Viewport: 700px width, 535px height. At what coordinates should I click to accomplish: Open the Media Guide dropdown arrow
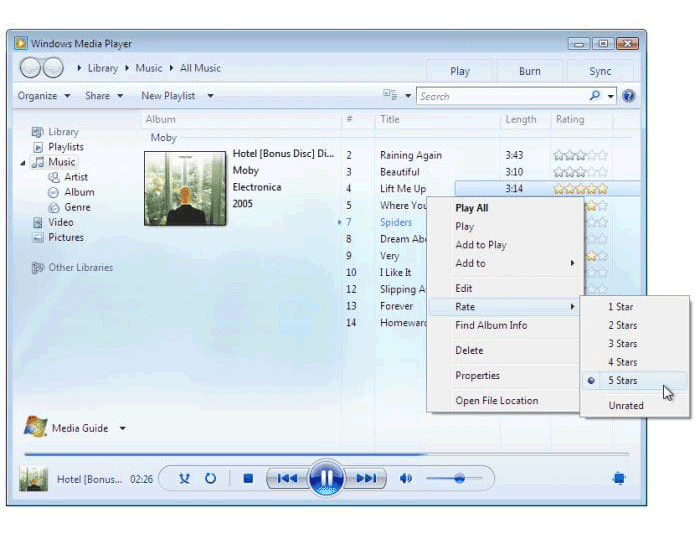click(122, 428)
